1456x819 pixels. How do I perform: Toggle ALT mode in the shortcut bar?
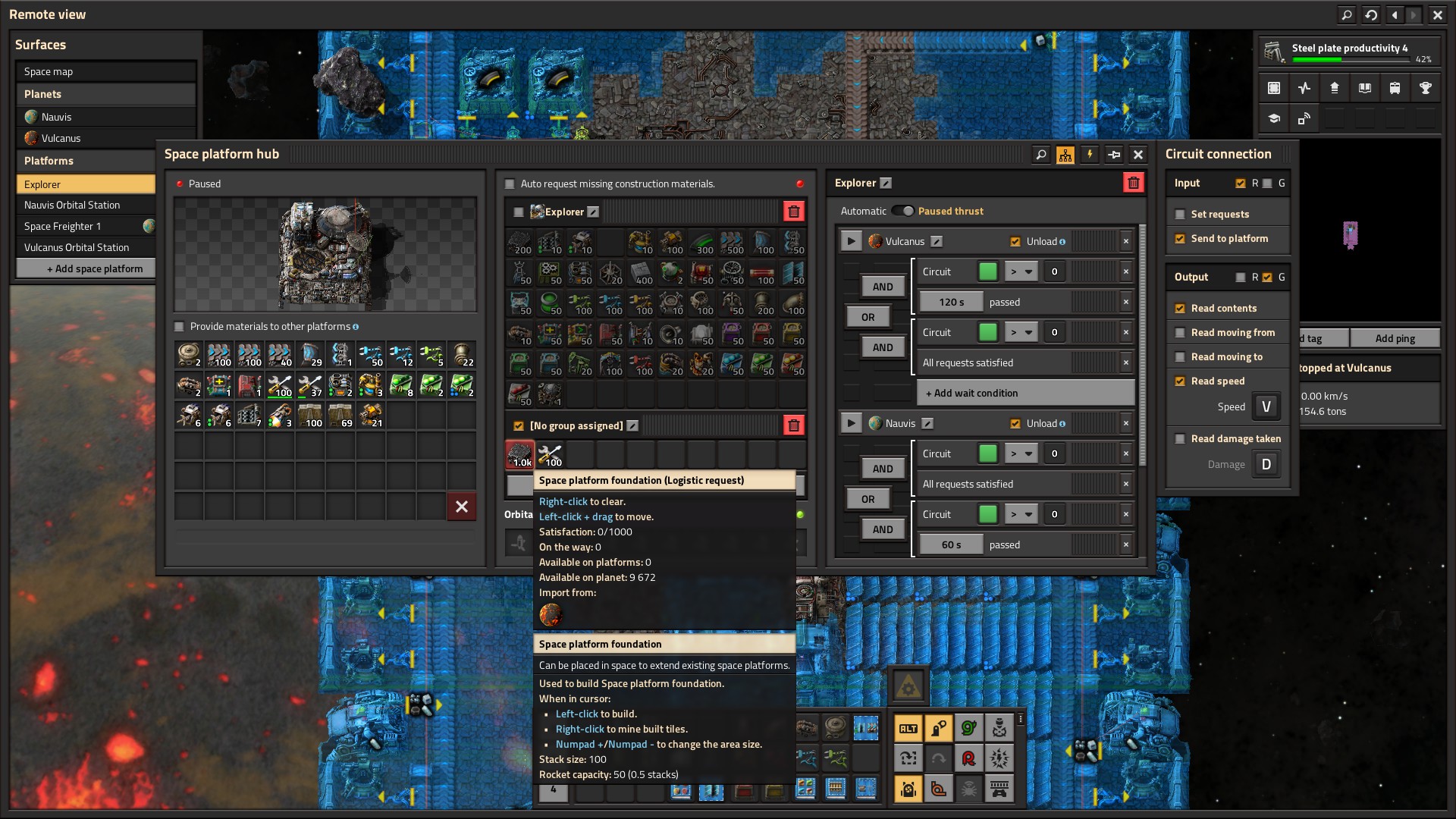[x=908, y=729]
